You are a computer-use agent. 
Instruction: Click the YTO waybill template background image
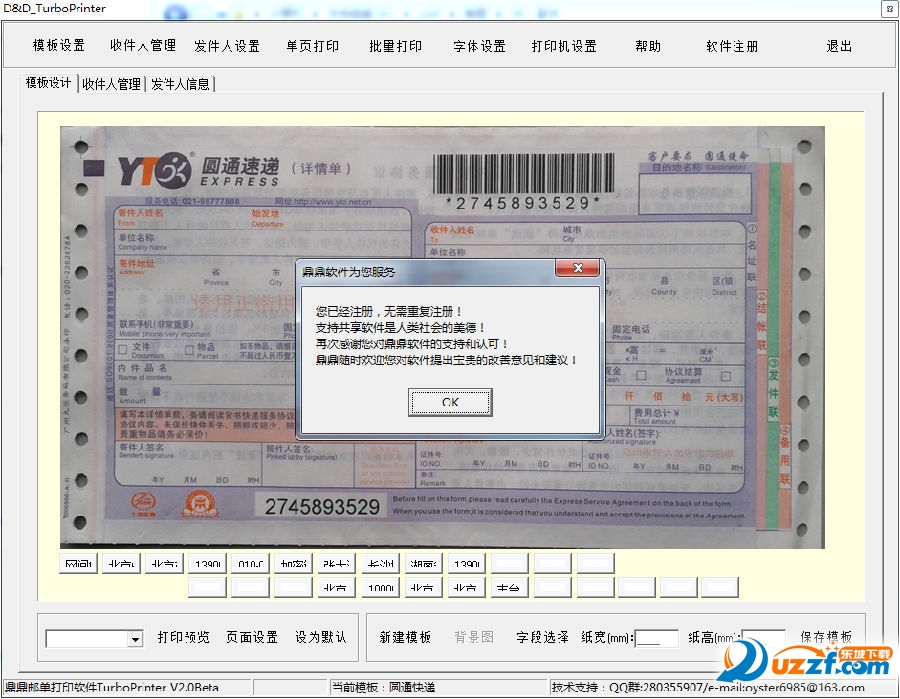coord(442,337)
